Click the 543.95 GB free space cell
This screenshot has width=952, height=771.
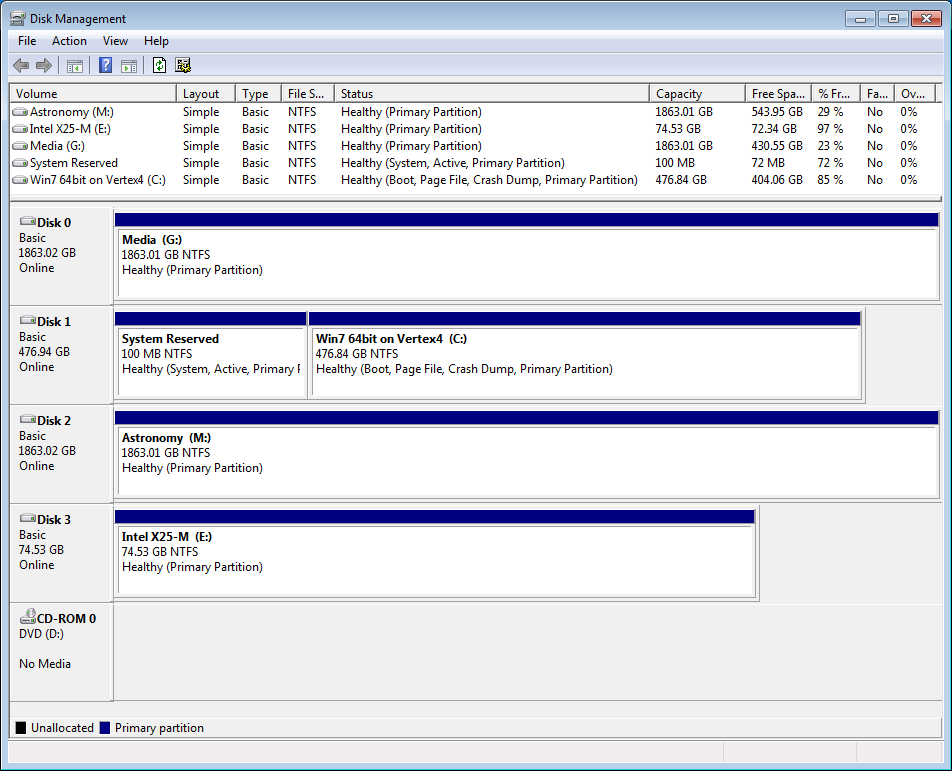pyautogui.click(x=777, y=112)
